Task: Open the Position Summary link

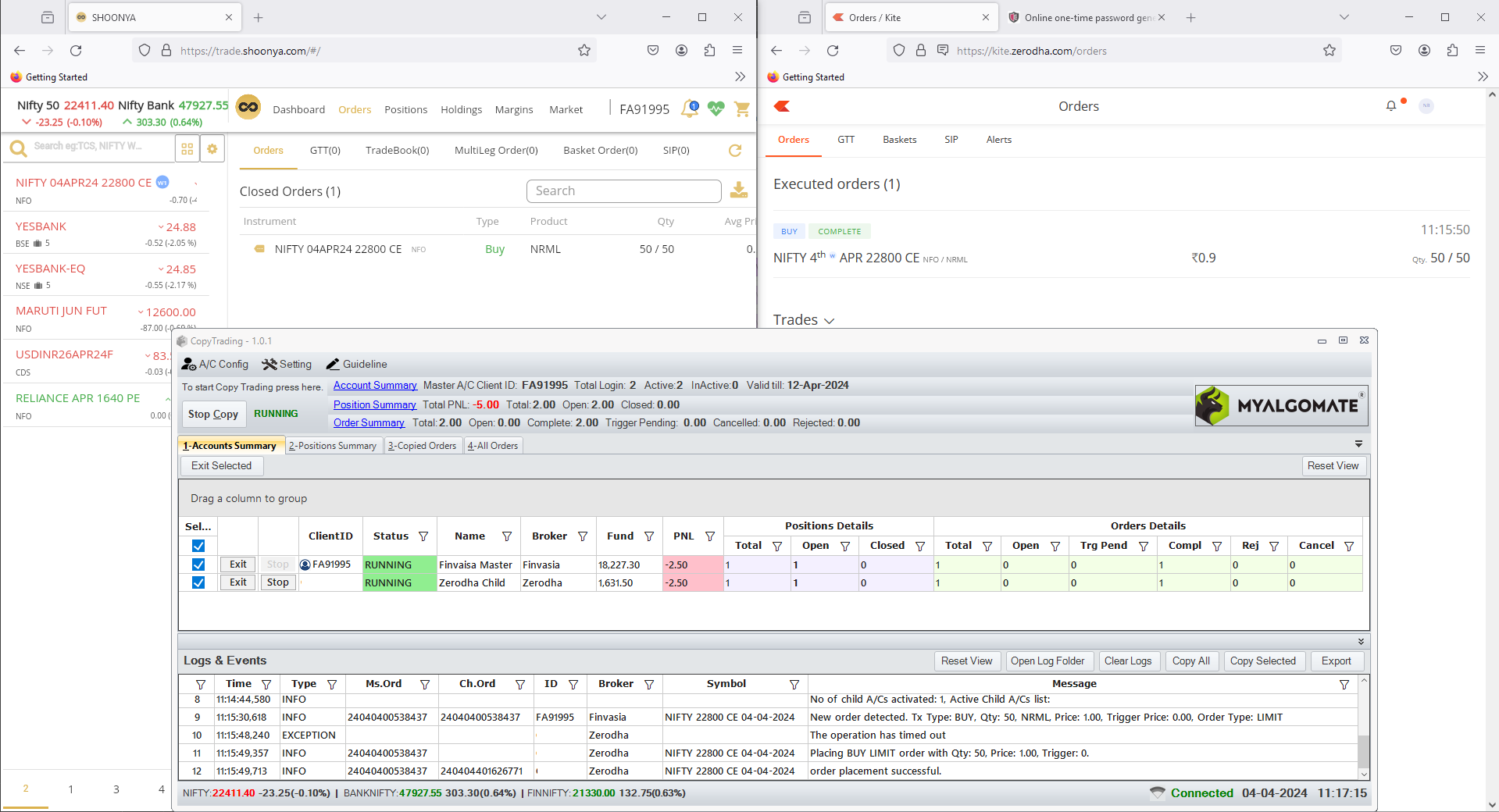Action: point(375,404)
